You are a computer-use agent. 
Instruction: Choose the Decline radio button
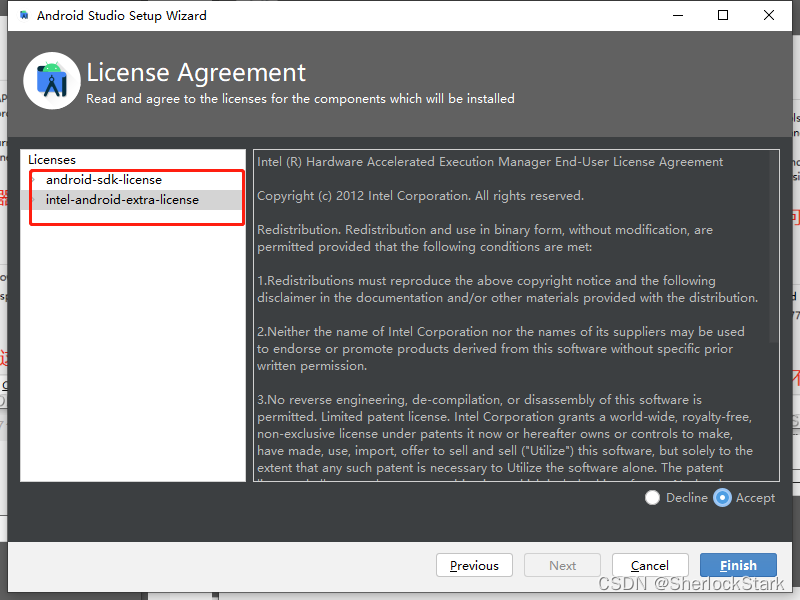652,497
